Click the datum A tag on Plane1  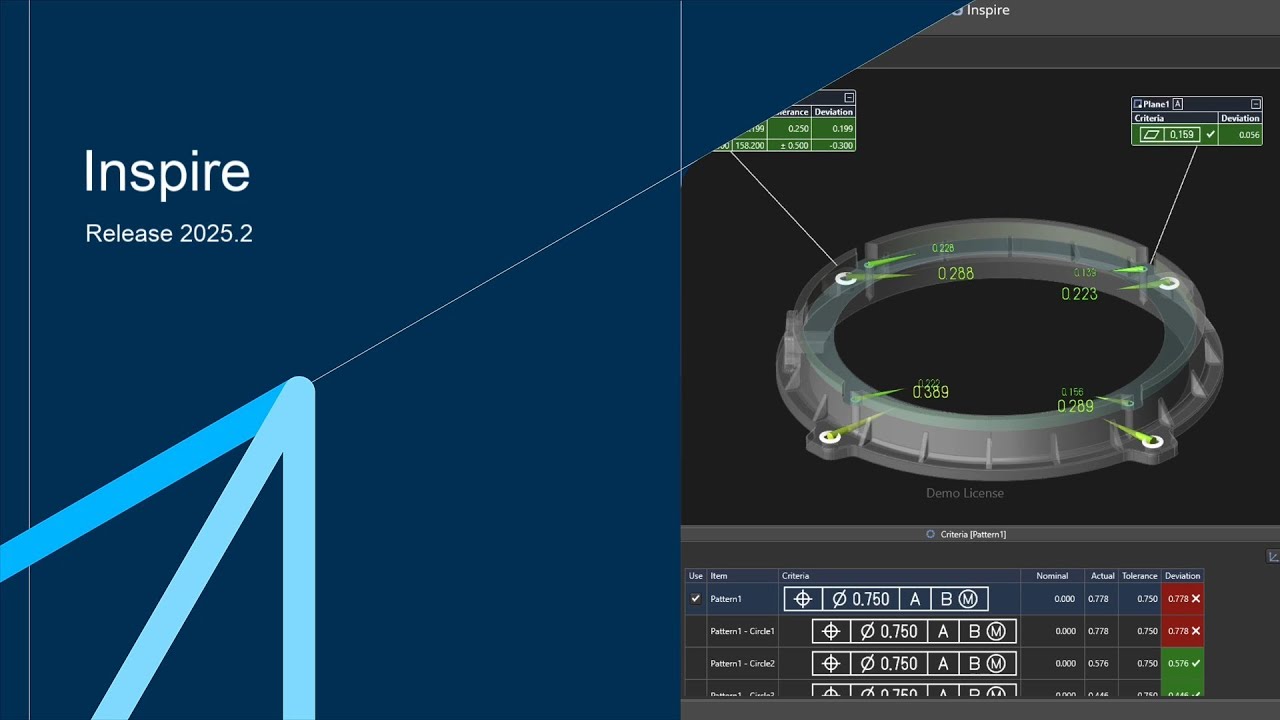tap(1178, 104)
